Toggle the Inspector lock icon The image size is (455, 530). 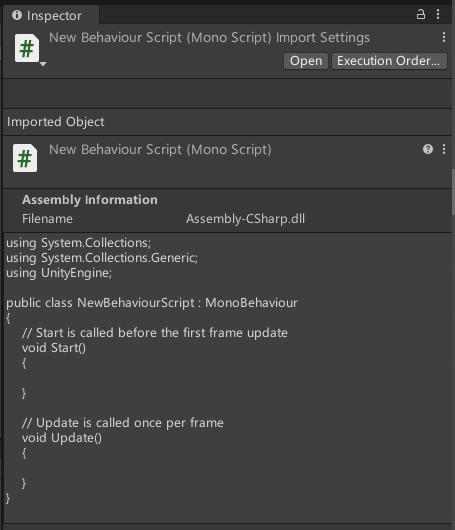pos(421,15)
